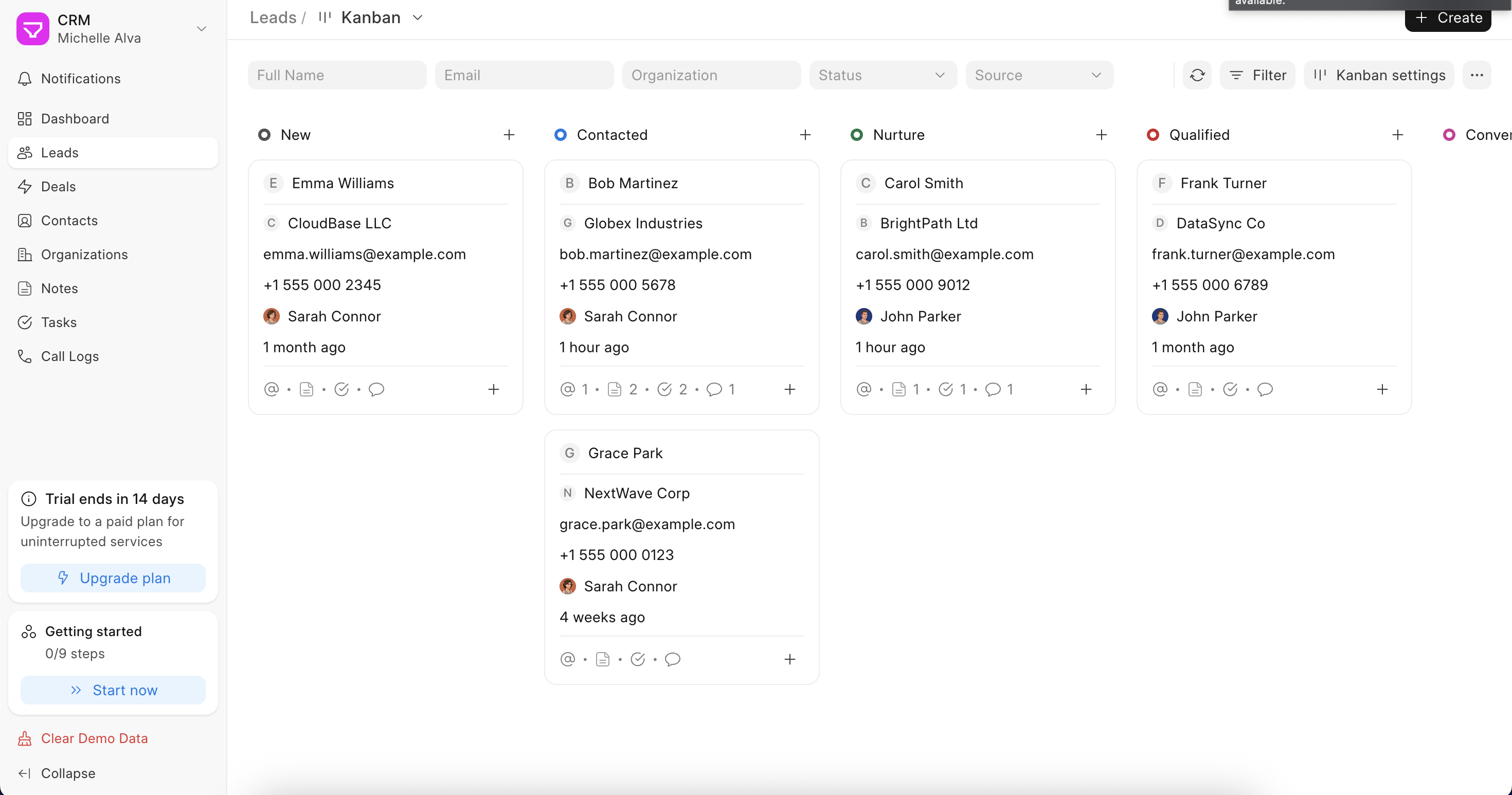Click the tasks icon on Carol Smith card
This screenshot has height=795, width=1512.
pyautogui.click(x=945, y=389)
